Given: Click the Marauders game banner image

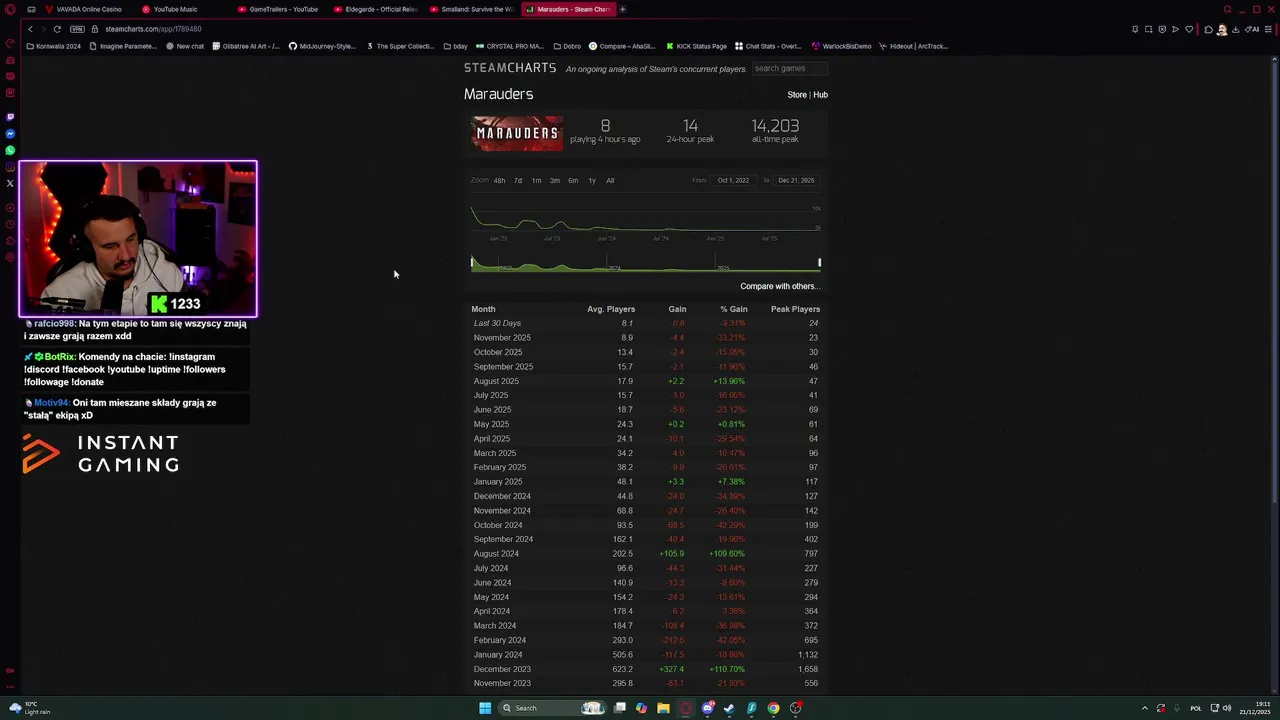Looking at the screenshot, I should click(517, 133).
